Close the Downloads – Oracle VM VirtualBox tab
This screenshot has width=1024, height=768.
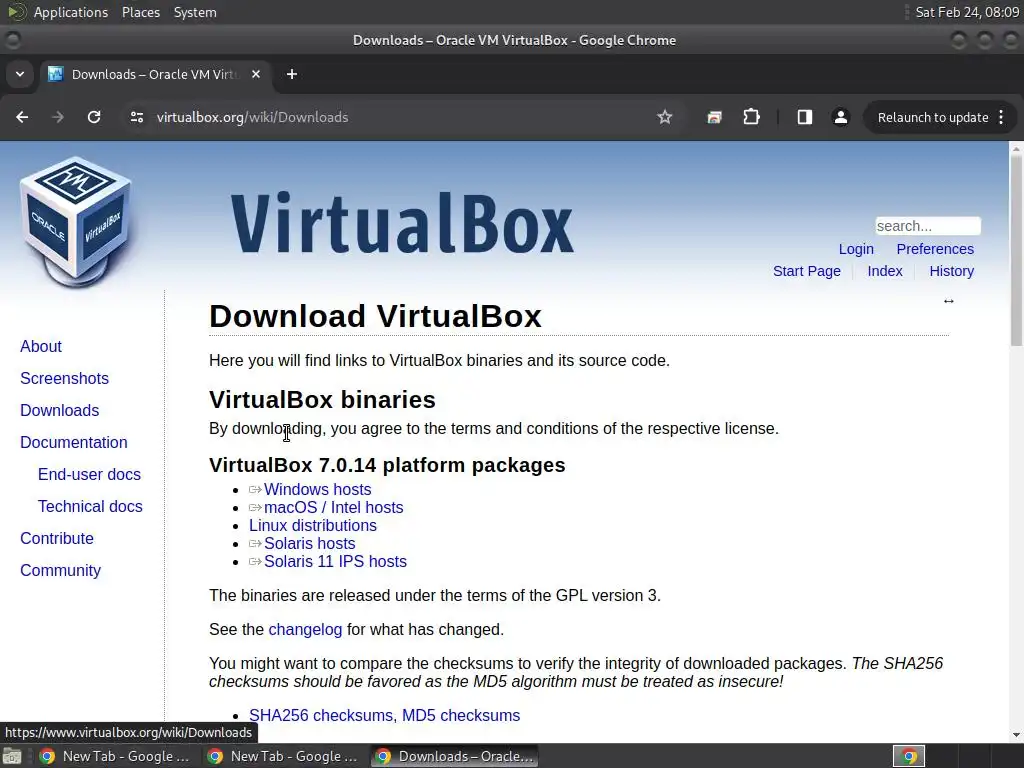pyautogui.click(x=256, y=74)
